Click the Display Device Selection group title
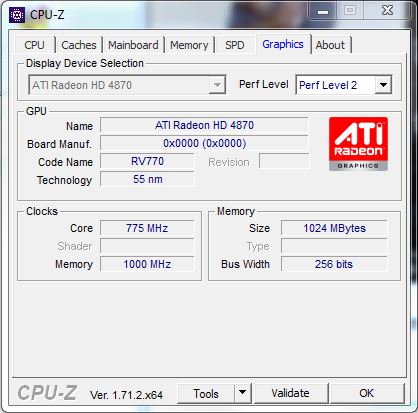 pos(85,63)
